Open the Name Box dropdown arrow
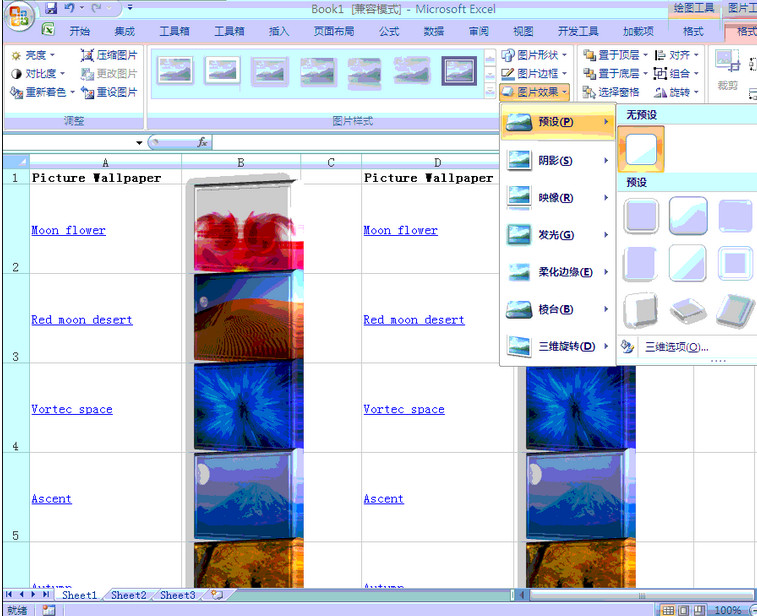 click(x=139, y=142)
